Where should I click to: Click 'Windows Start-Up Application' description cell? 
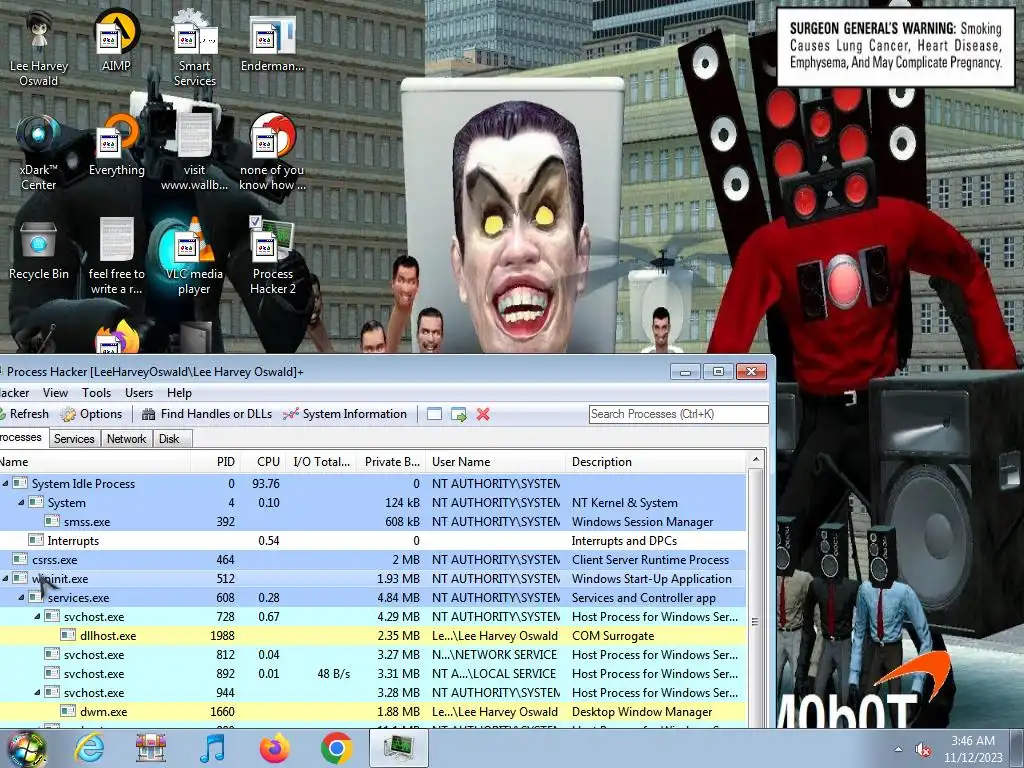pos(651,579)
